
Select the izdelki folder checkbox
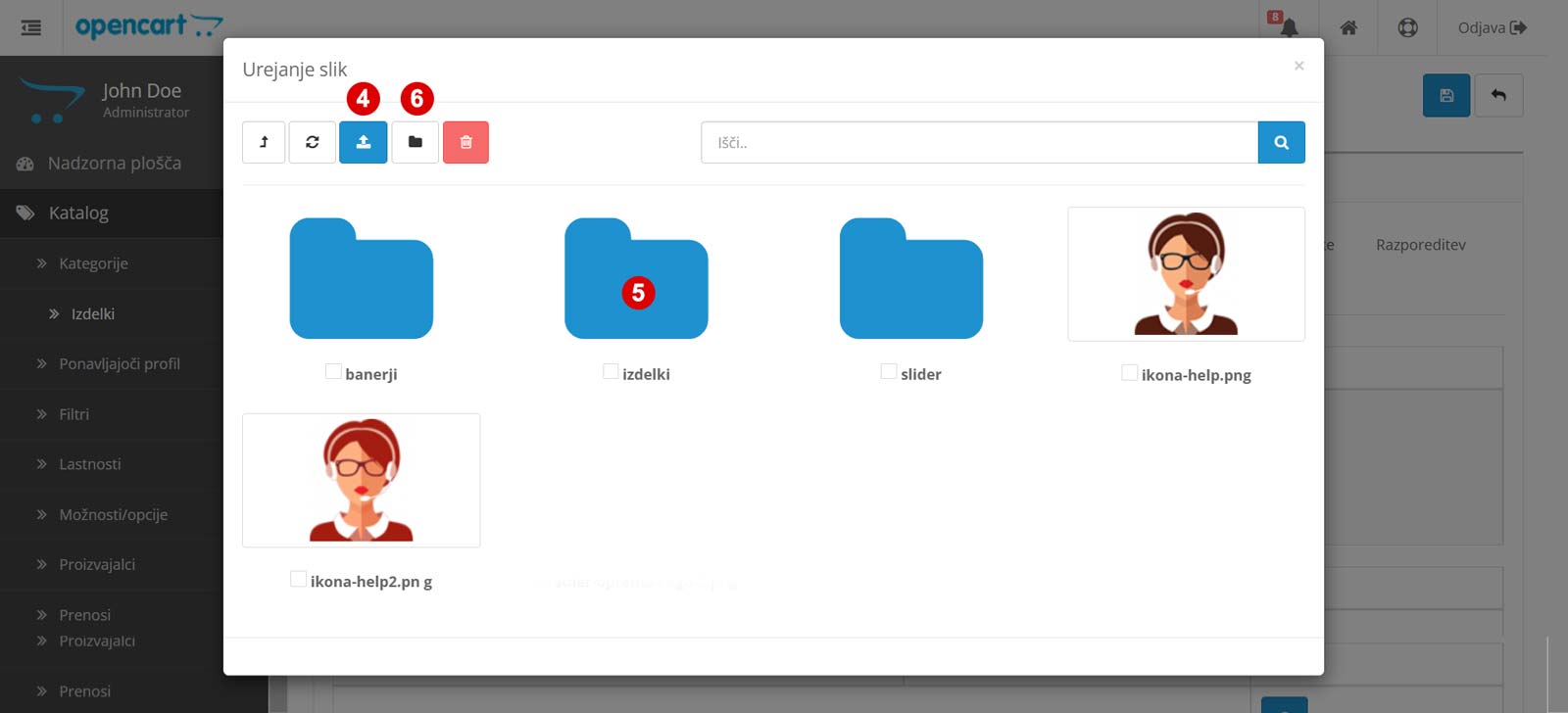coord(611,372)
